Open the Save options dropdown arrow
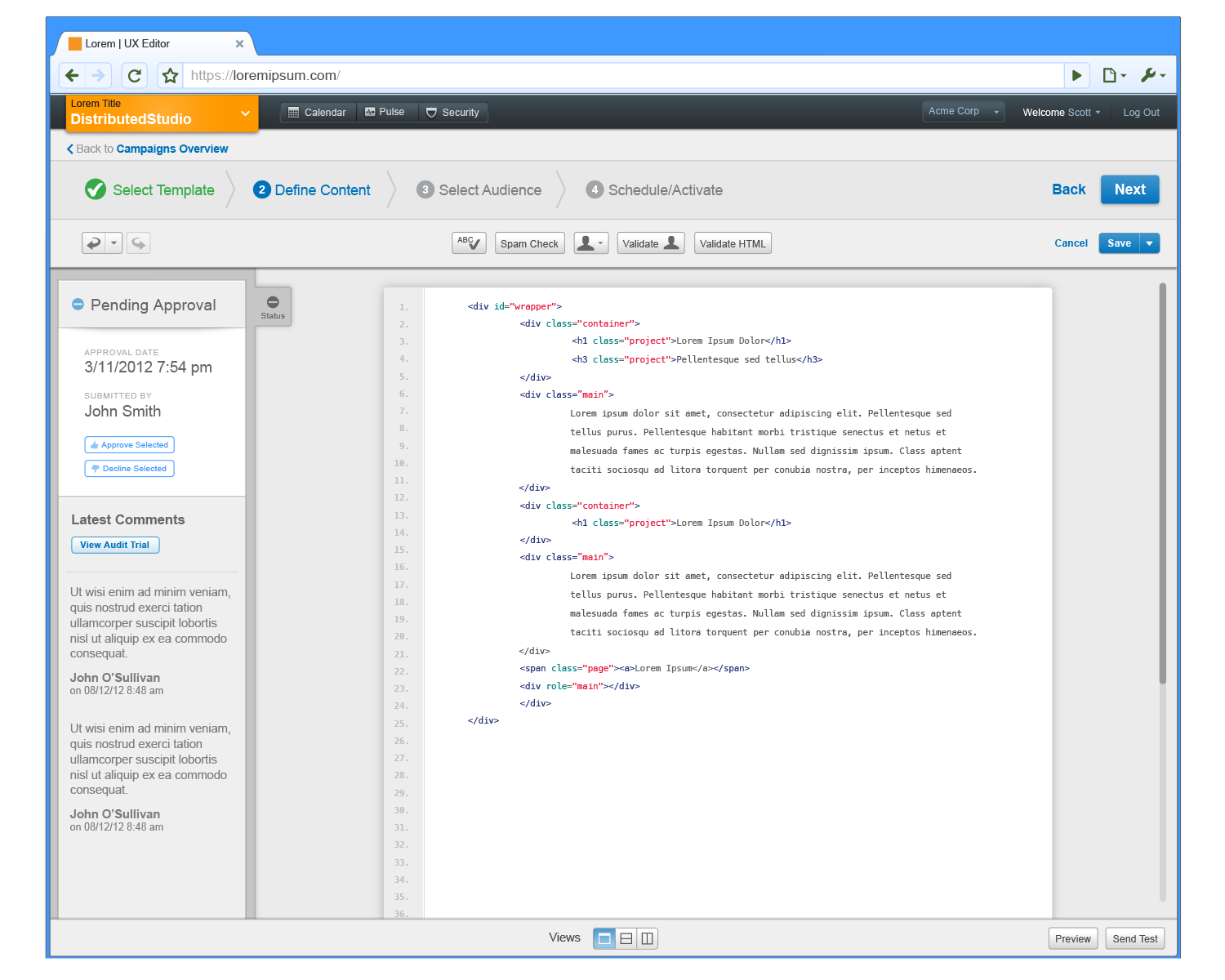Screen dimensions: 1225x980 coord(1149,243)
